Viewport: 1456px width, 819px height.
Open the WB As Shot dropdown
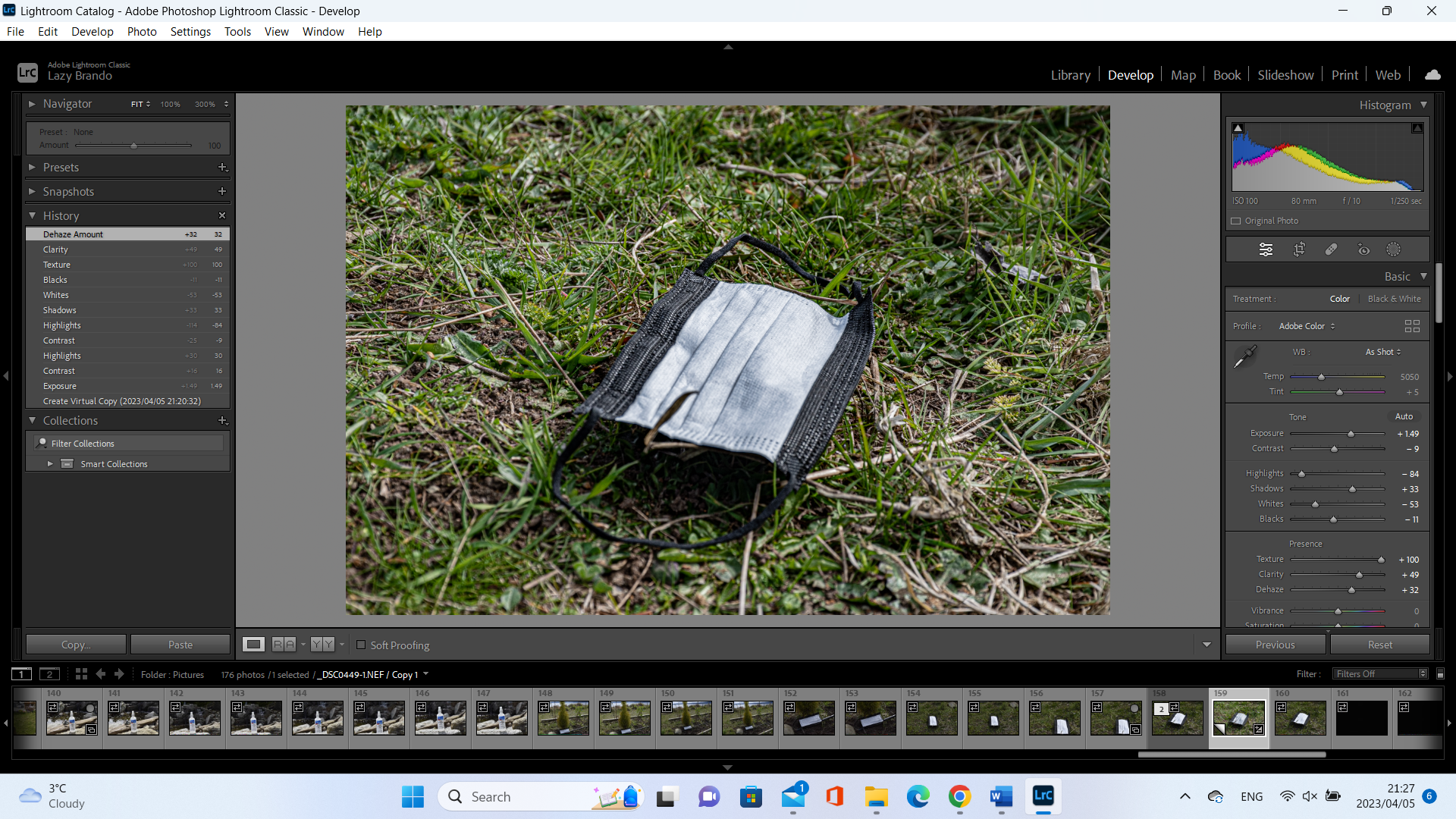point(1383,352)
